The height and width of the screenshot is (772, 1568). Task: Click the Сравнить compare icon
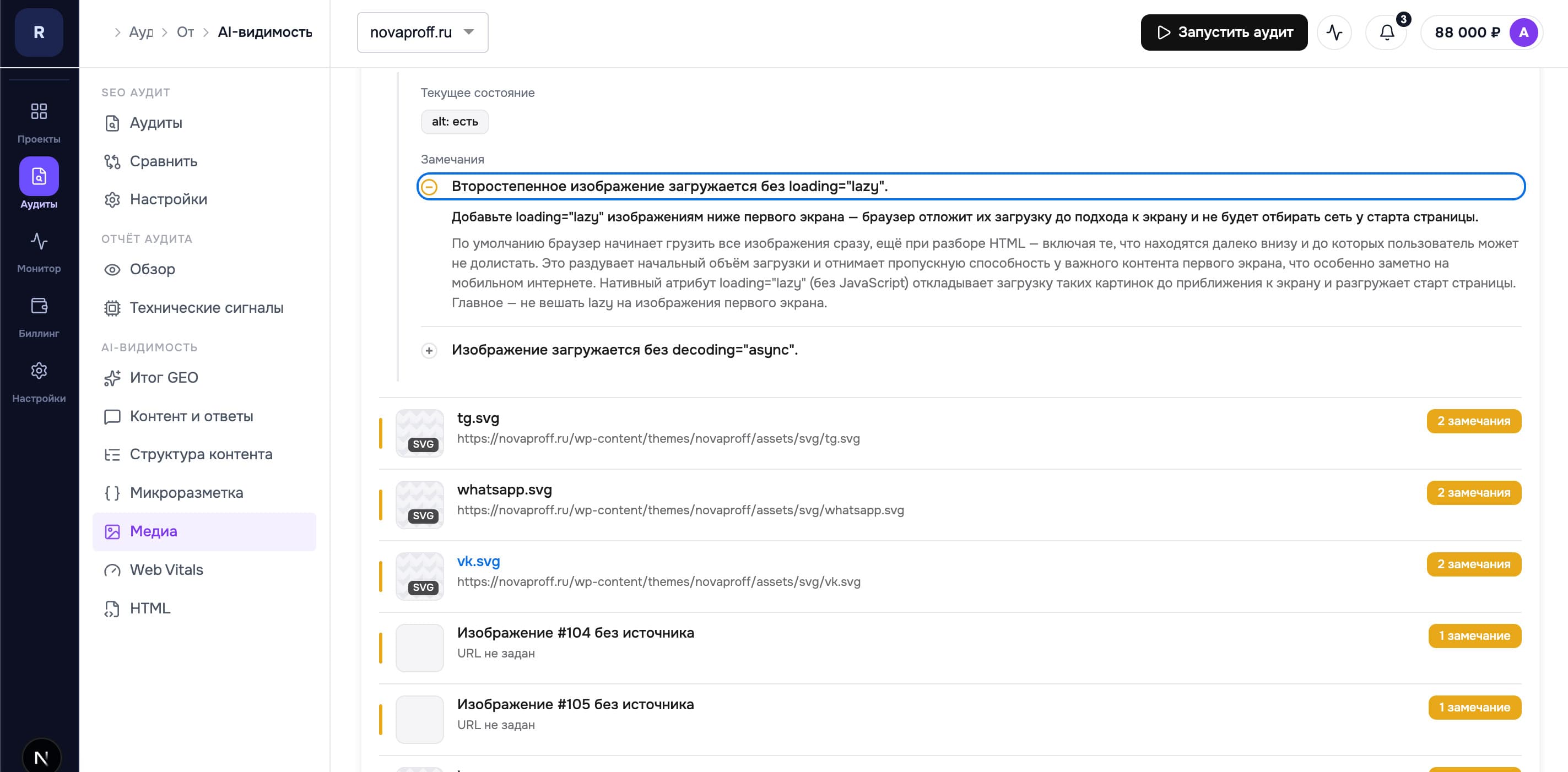(x=112, y=161)
